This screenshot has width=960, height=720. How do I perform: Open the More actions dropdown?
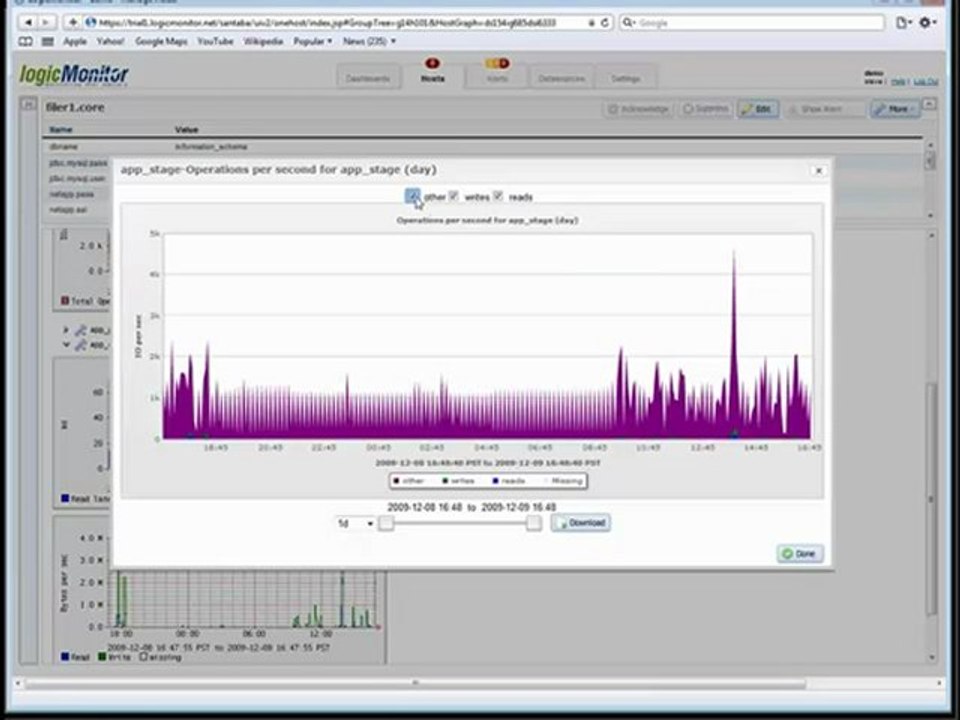tap(895, 109)
